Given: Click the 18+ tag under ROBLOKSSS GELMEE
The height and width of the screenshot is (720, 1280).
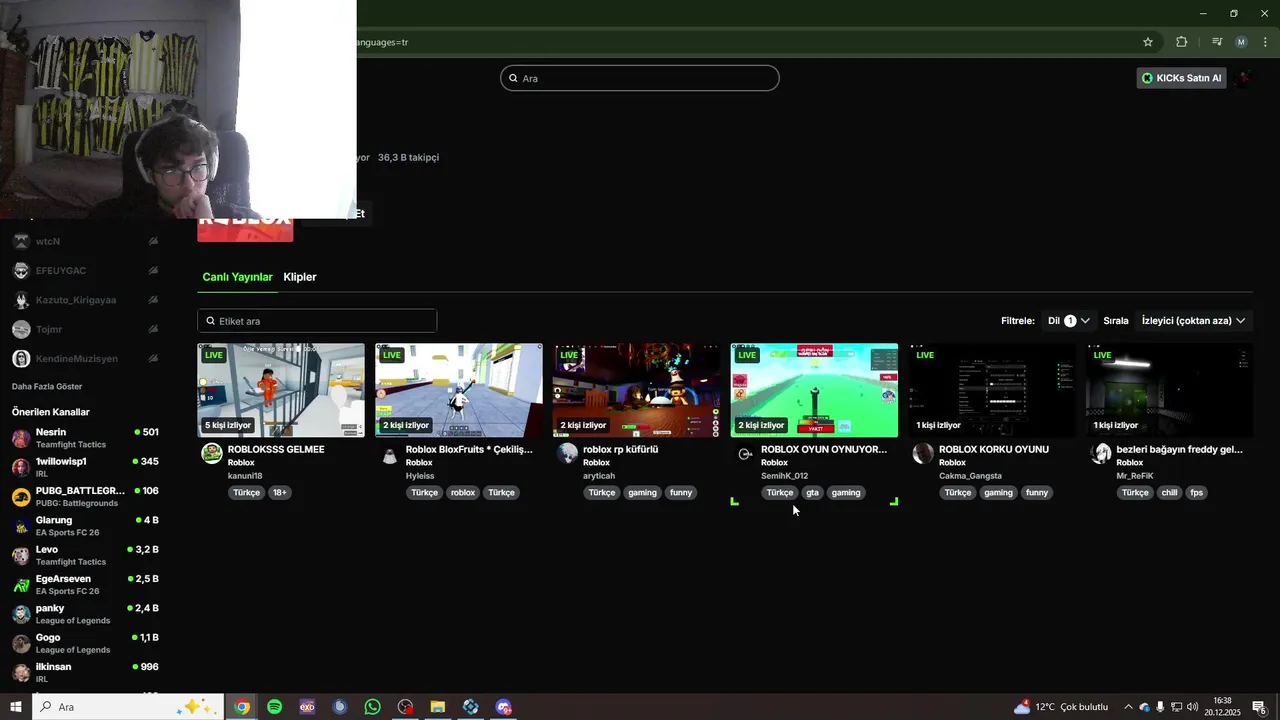Looking at the screenshot, I should pyautogui.click(x=280, y=493).
